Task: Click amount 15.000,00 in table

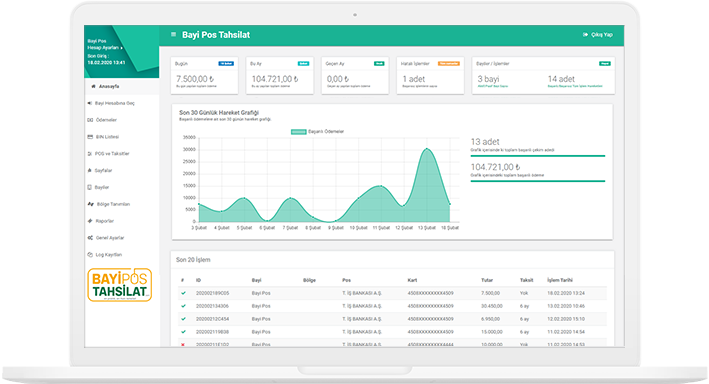Action: point(492,332)
